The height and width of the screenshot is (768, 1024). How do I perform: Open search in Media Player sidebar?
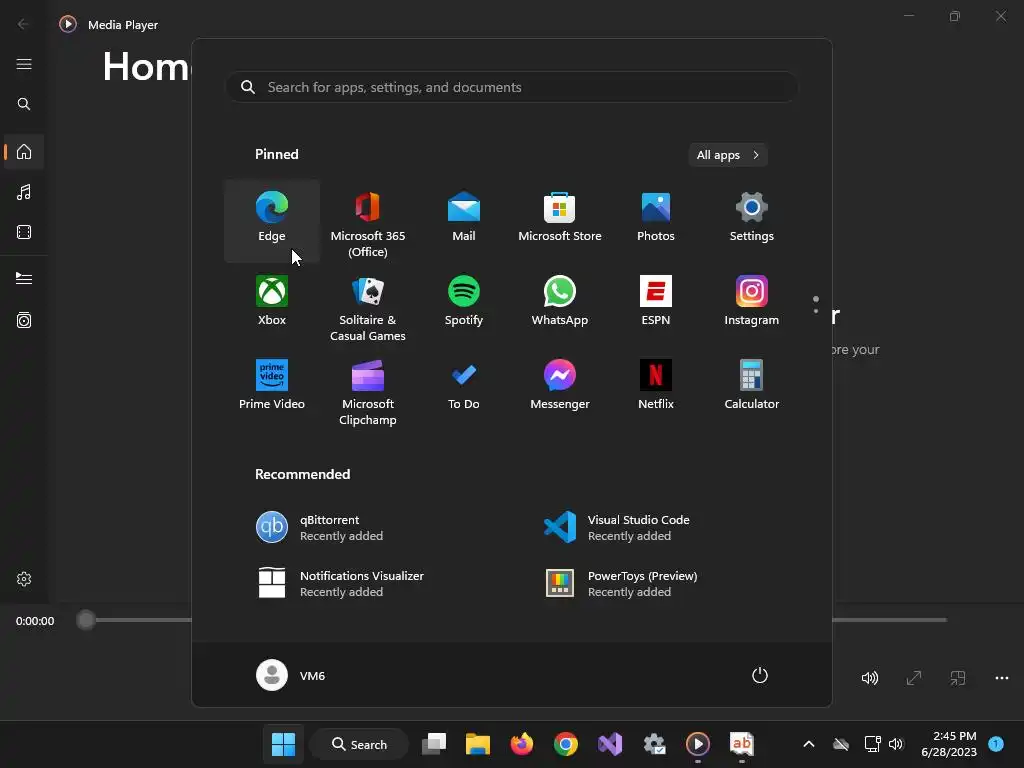tap(24, 104)
